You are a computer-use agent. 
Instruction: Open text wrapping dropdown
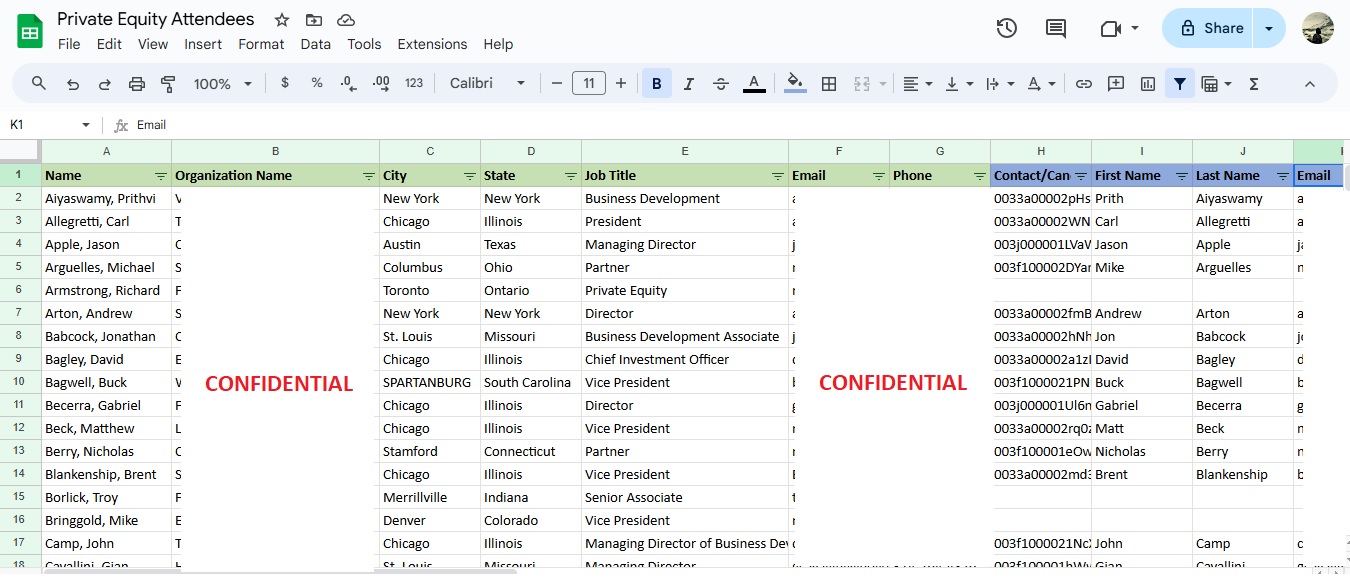coord(1000,84)
